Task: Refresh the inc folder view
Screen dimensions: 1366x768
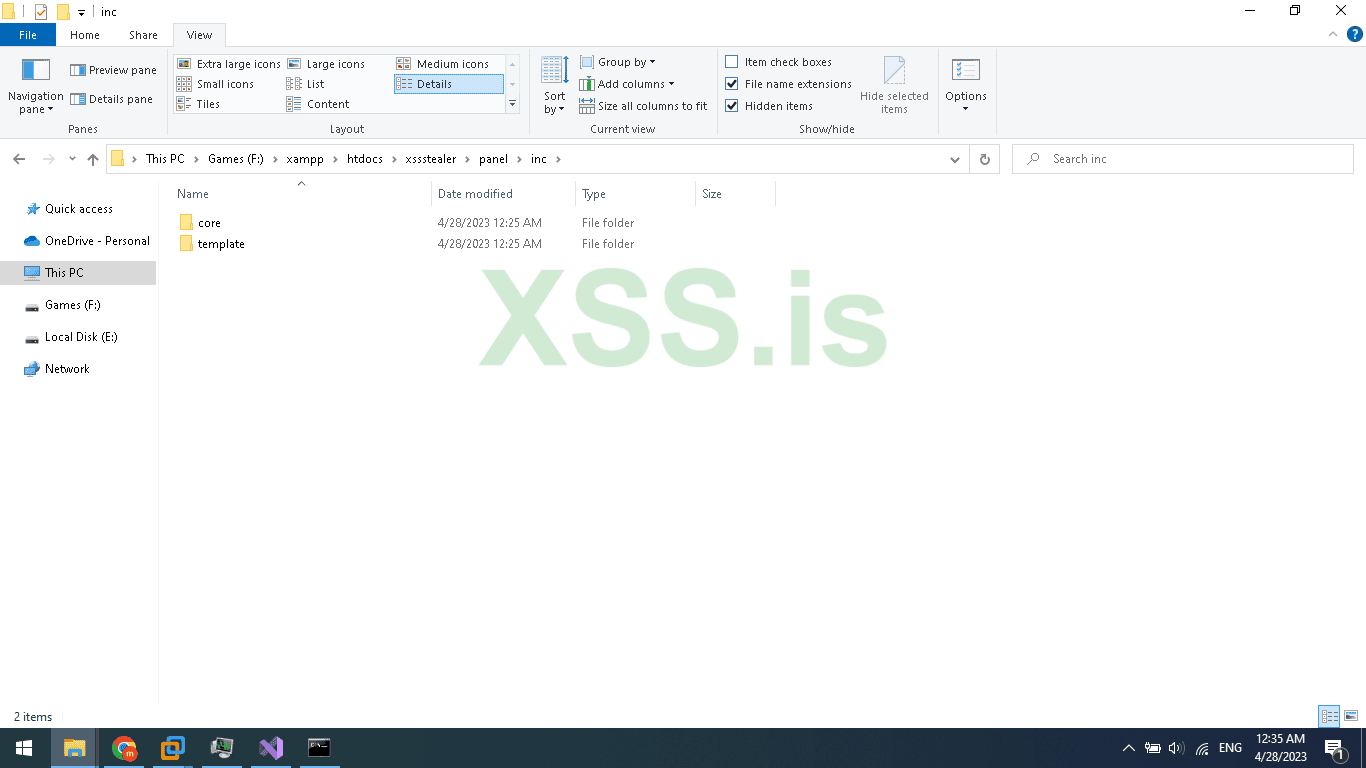Action: [985, 159]
